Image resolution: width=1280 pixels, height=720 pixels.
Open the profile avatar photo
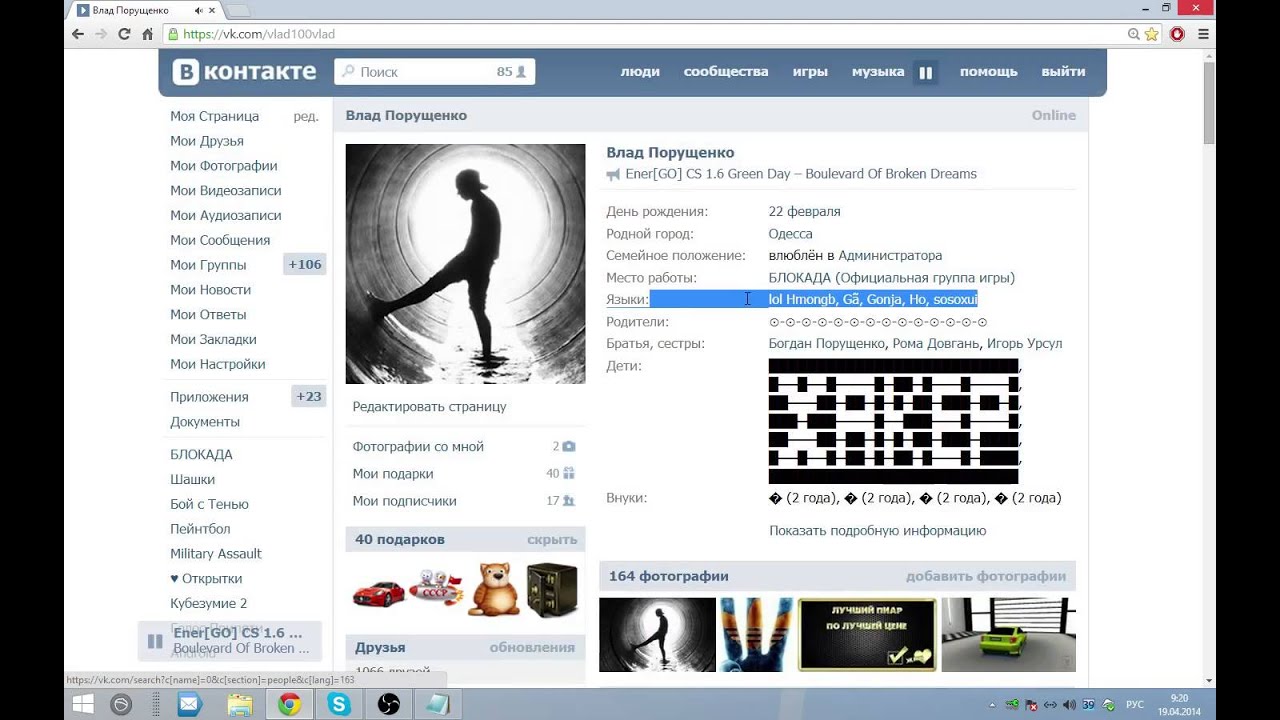(x=465, y=264)
